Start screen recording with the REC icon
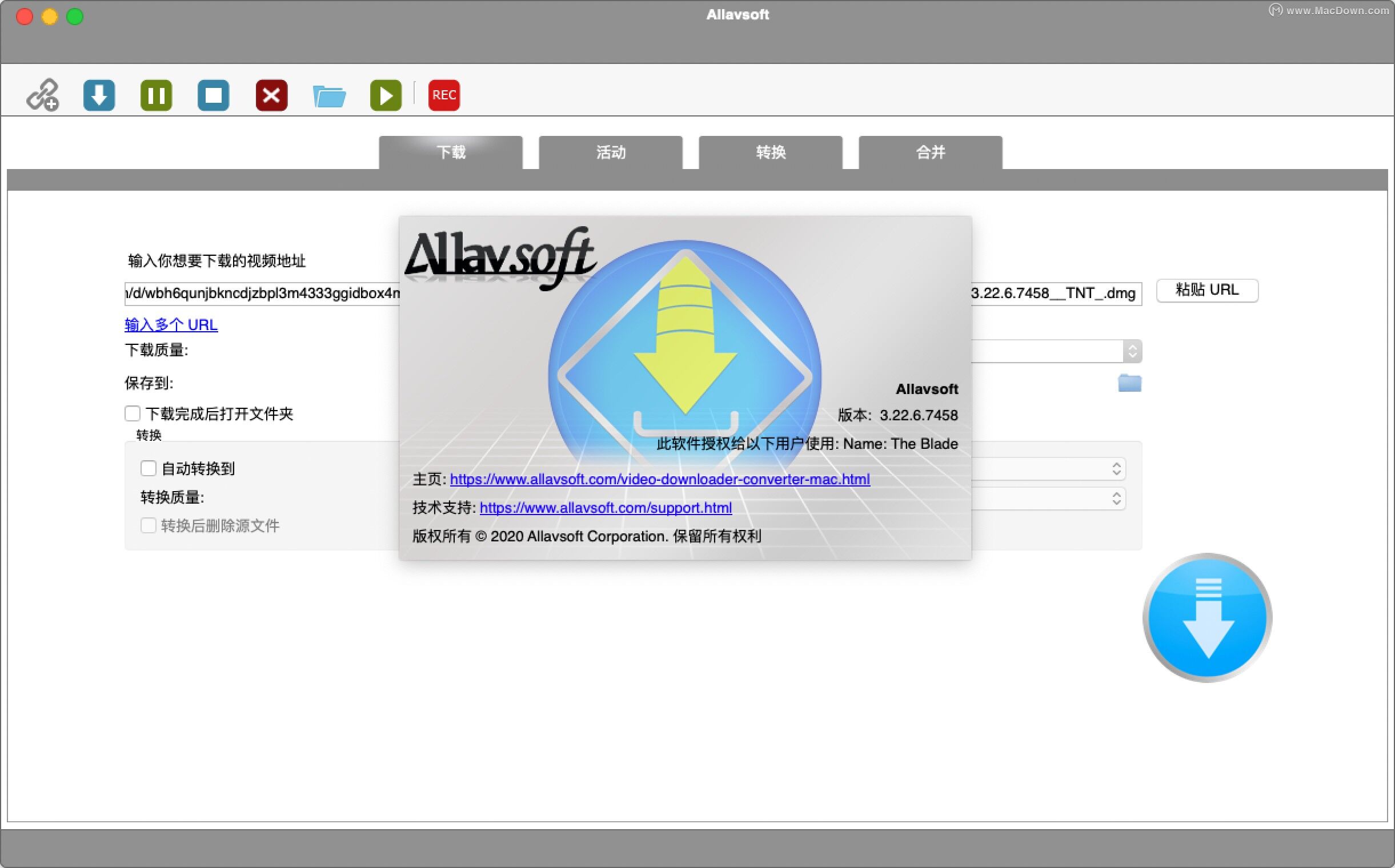 (x=443, y=95)
